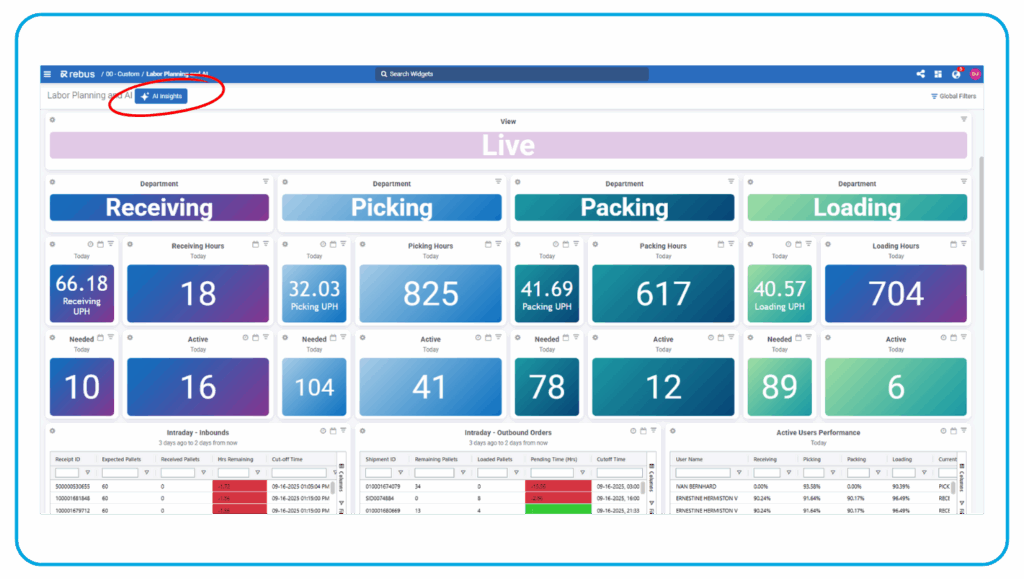Click the 00 - Custom breadcrumb

[x=122, y=74]
